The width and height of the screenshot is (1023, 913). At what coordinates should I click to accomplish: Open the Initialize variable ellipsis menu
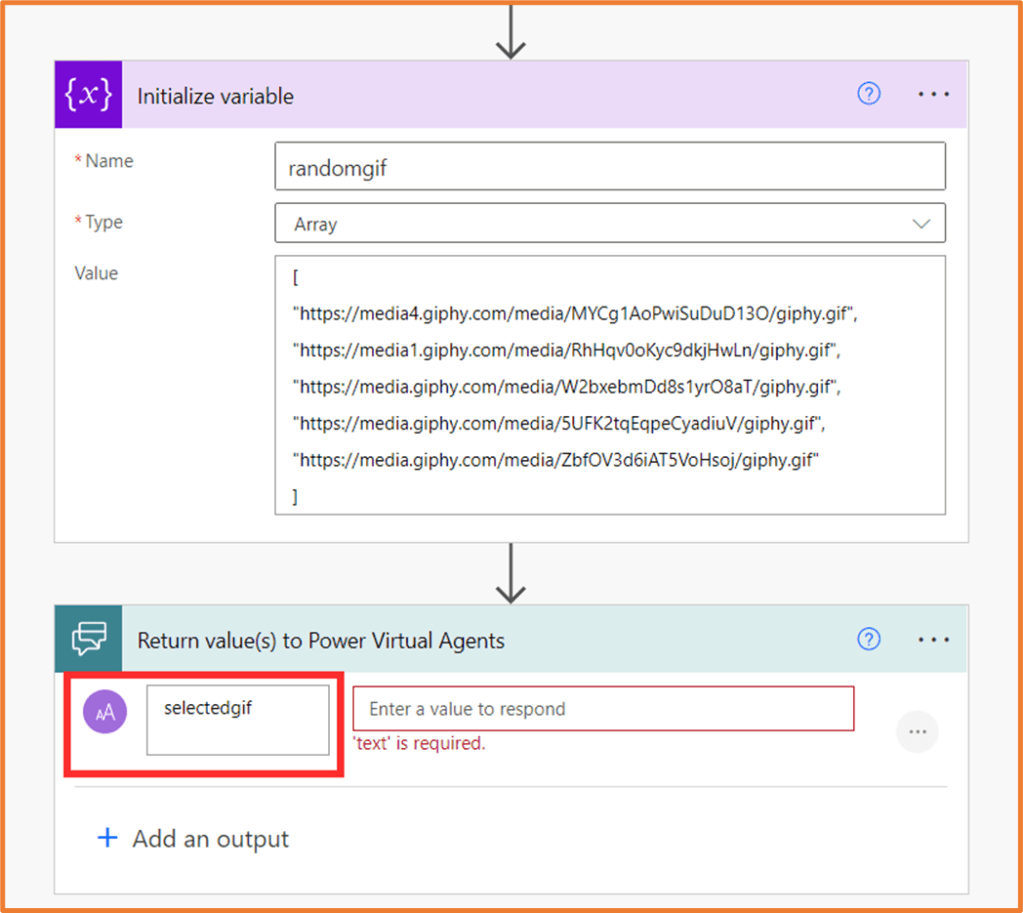933,94
